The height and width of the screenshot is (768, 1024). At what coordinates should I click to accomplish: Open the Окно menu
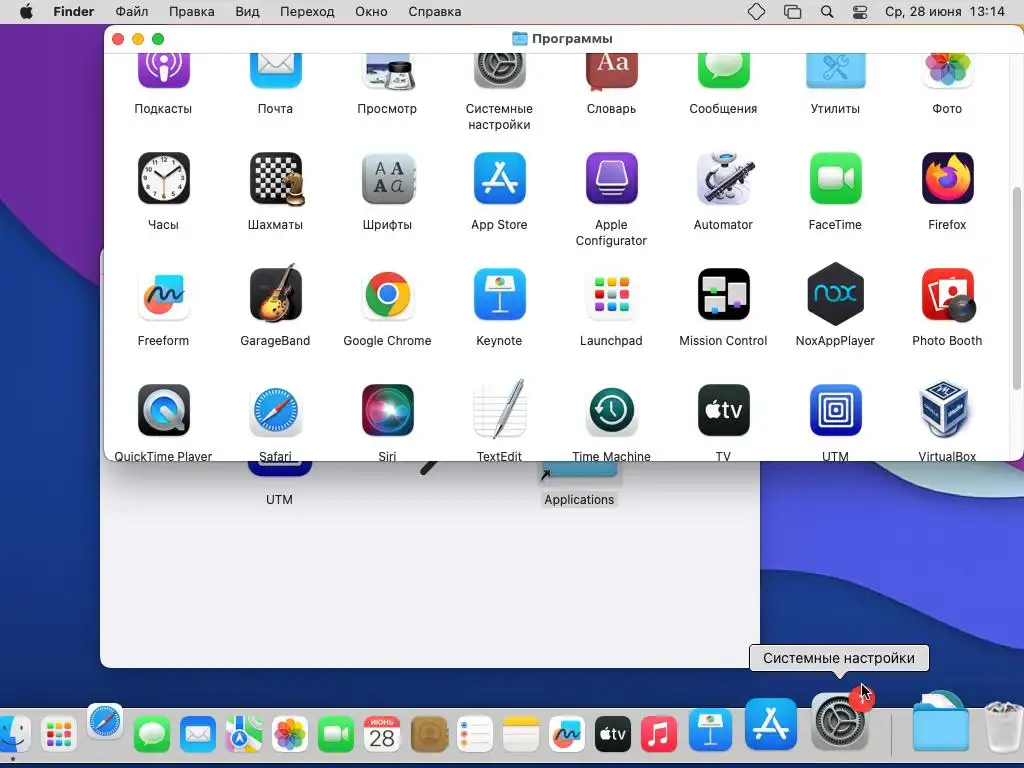tap(371, 12)
